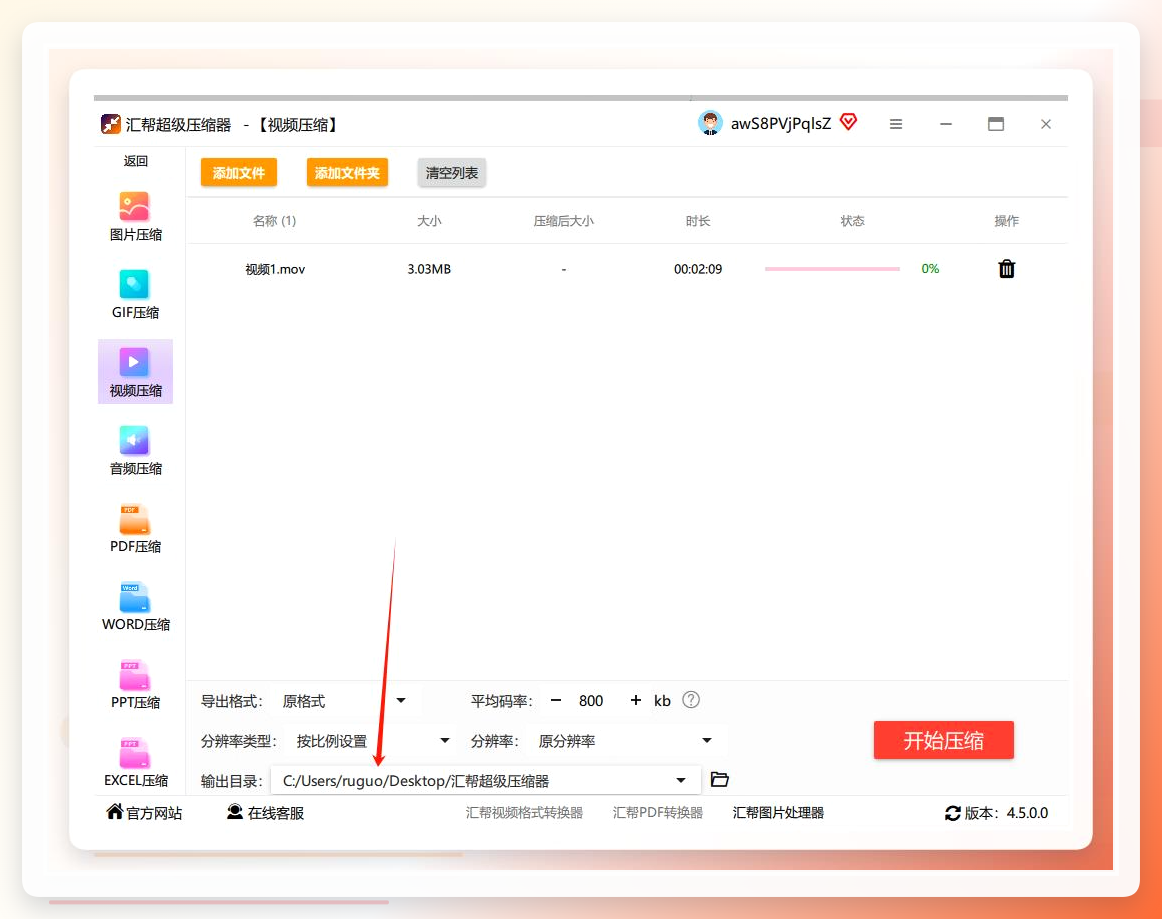Screen dimensions: 1162x919
Task: Click the 汇帮超级压缩器 app logo
Action: [110, 124]
